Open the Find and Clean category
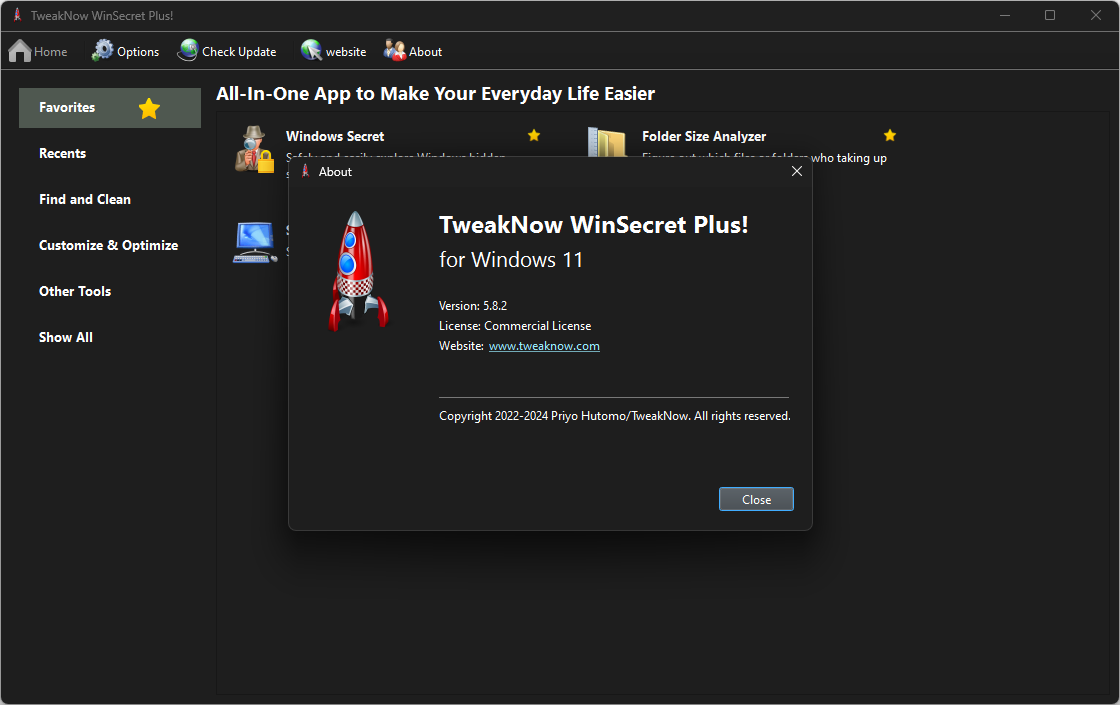 (85, 199)
